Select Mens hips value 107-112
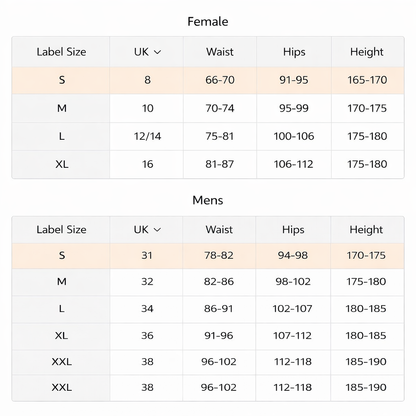This screenshot has height=416, width=416. pyautogui.click(x=292, y=335)
